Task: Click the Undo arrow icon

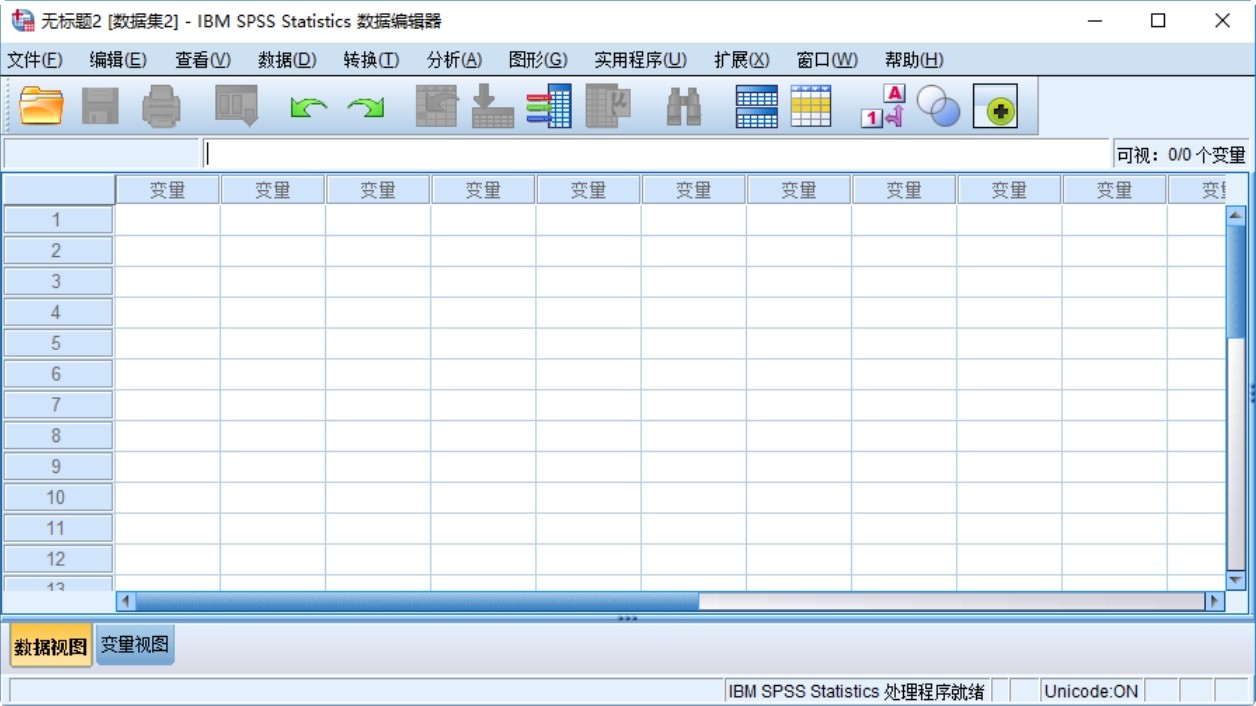Action: tap(308, 107)
